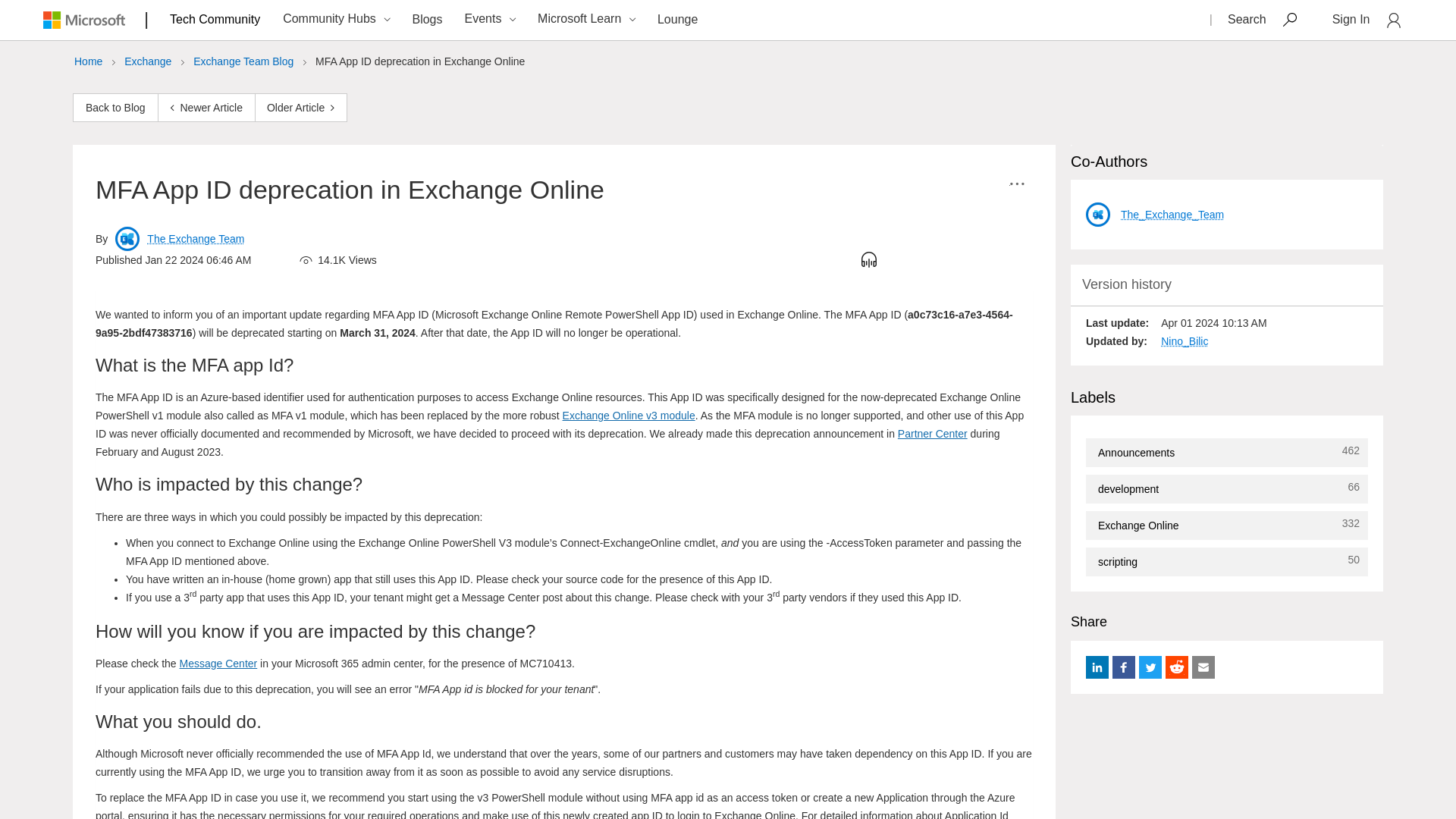
Task: Click the LinkedIn share icon
Action: (1097, 667)
